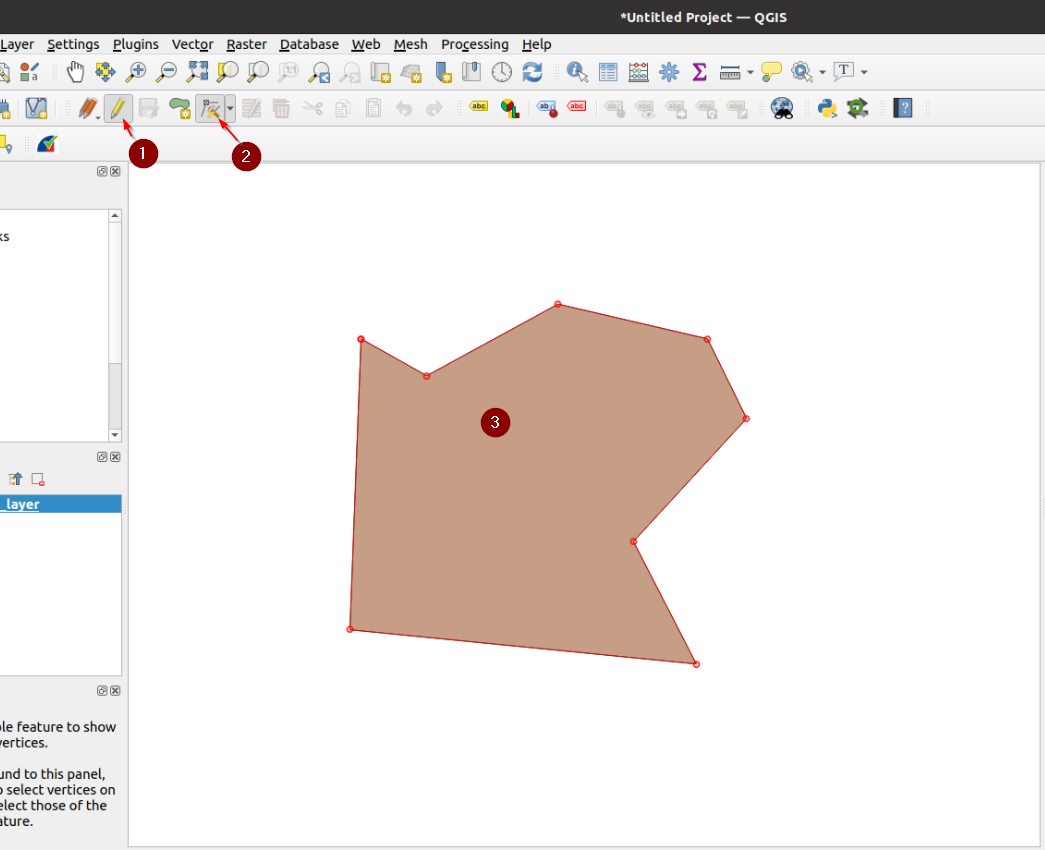Image resolution: width=1045 pixels, height=850 pixels.
Task: Create a New Spatial Bookmark
Action: 443,71
